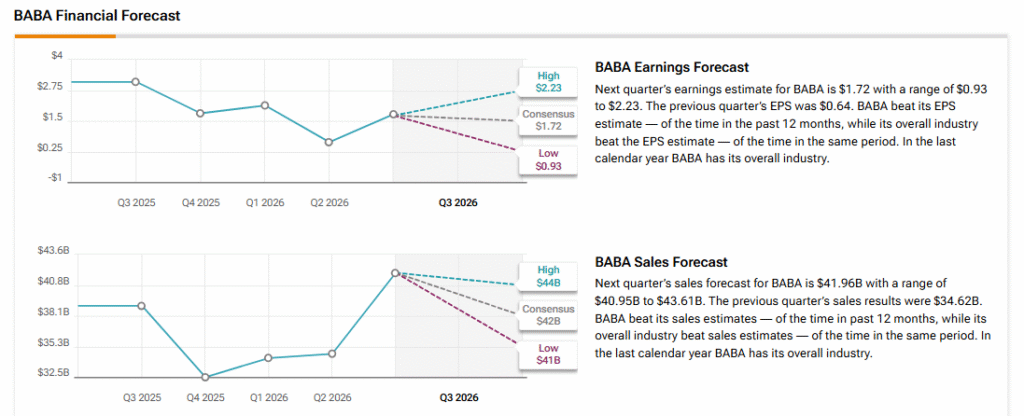This screenshot has height=416, width=1024.
Task: Select the earnings forecast origin point
Action: 394,115
